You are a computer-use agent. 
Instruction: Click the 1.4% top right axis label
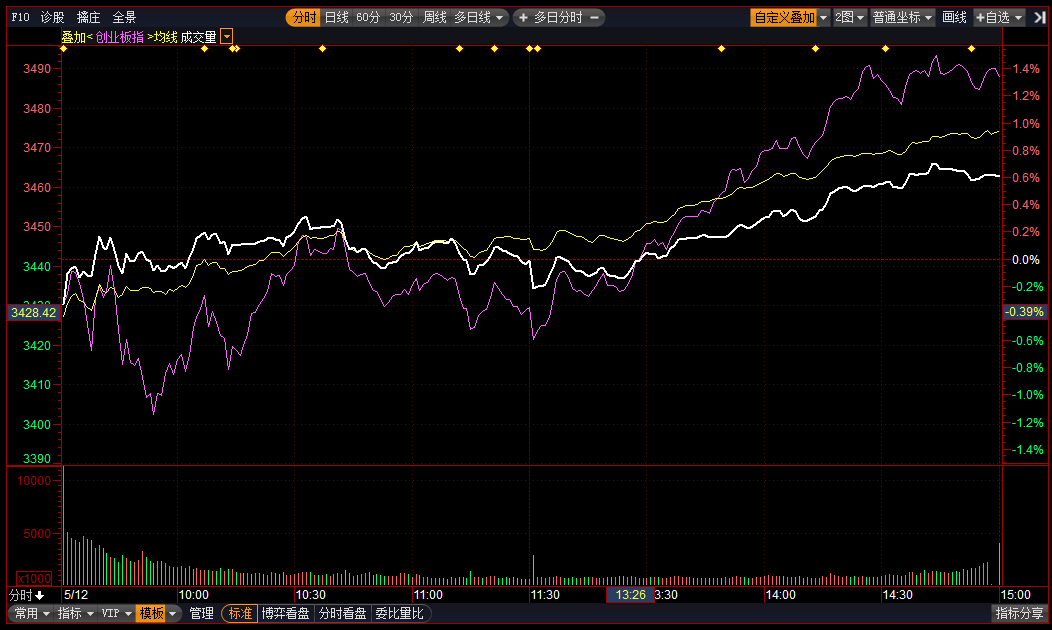1026,68
